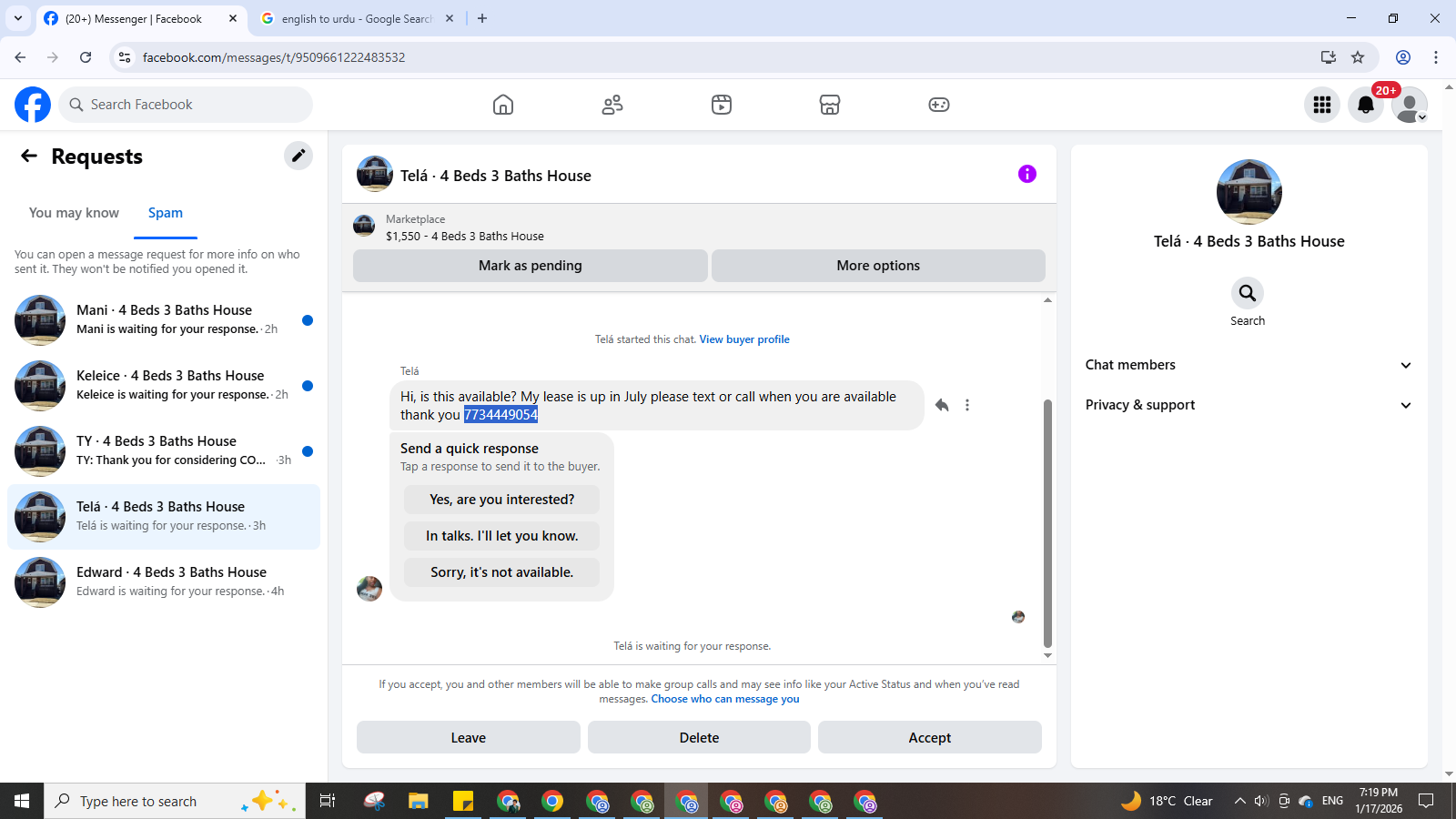Switch to the You may know tab
This screenshot has height=819, width=1456.
click(x=74, y=213)
